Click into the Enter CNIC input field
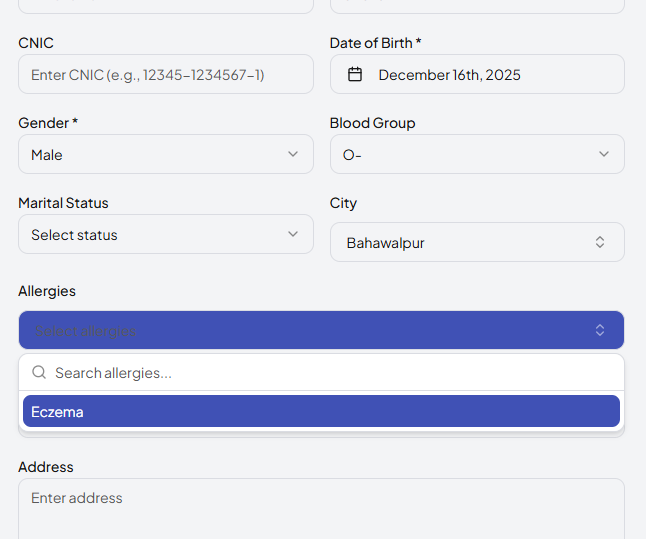This screenshot has height=539, width=646. pos(165,74)
